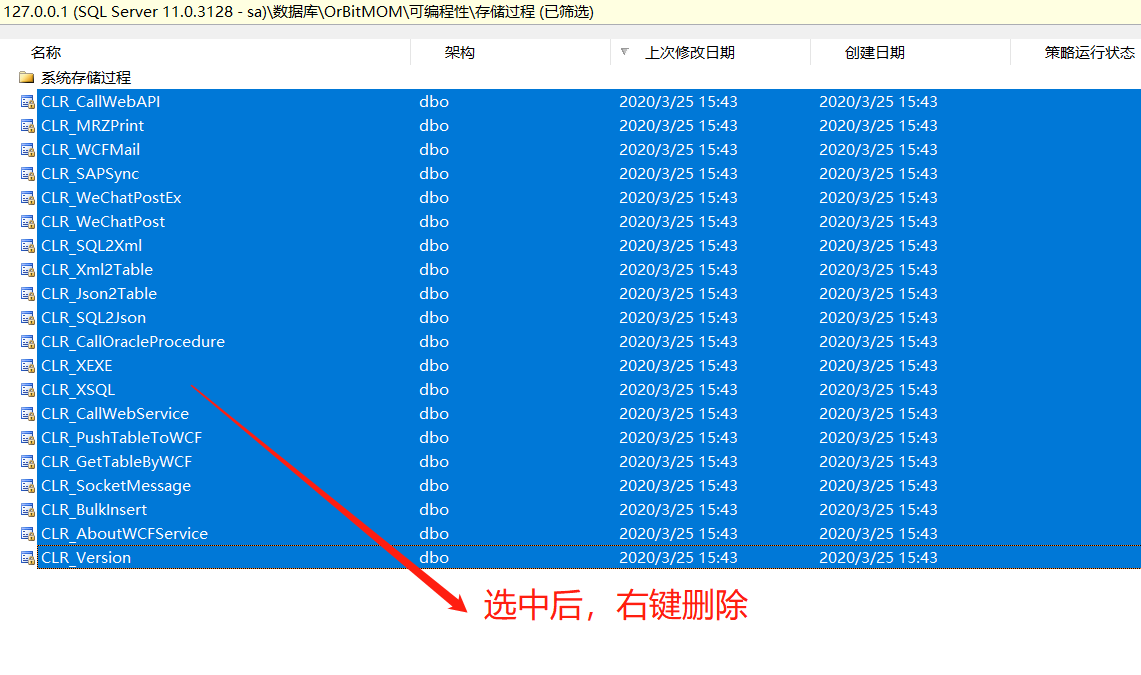The height and width of the screenshot is (675, 1141).
Task: Select the CLR_XEXE stored procedure
Action: 77,366
